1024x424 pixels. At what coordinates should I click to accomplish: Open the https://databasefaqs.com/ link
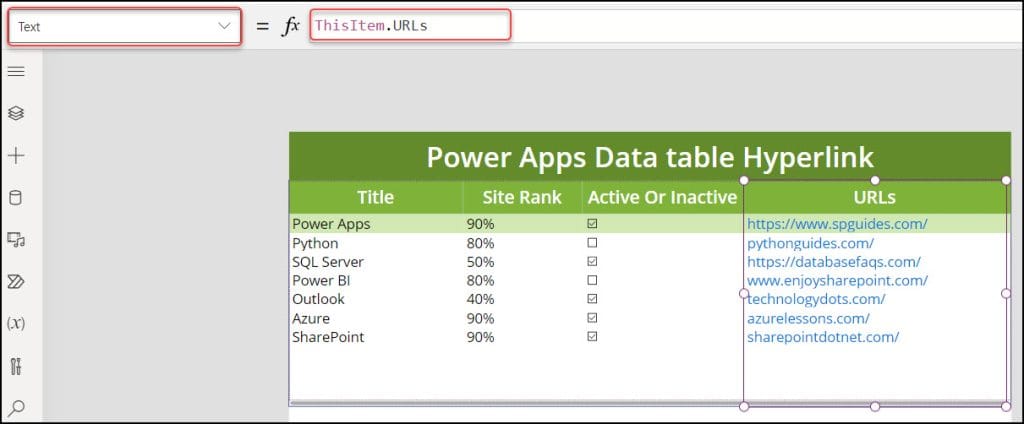(834, 262)
